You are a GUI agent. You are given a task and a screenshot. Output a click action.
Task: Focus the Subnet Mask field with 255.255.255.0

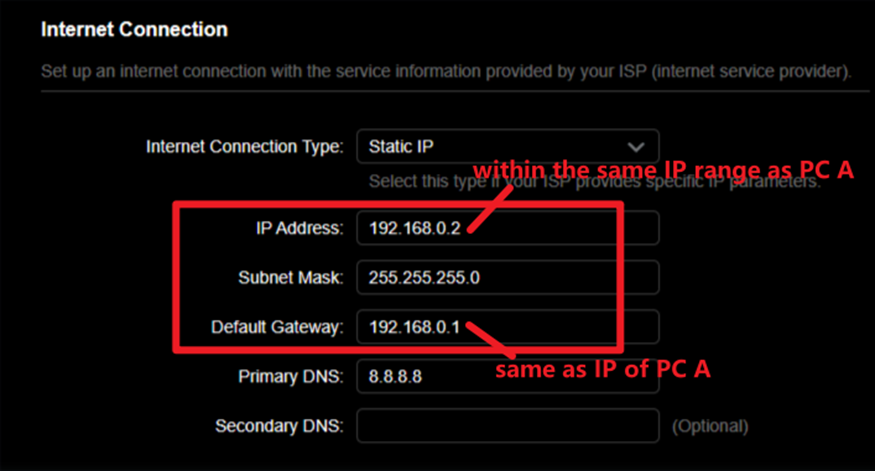click(x=507, y=277)
